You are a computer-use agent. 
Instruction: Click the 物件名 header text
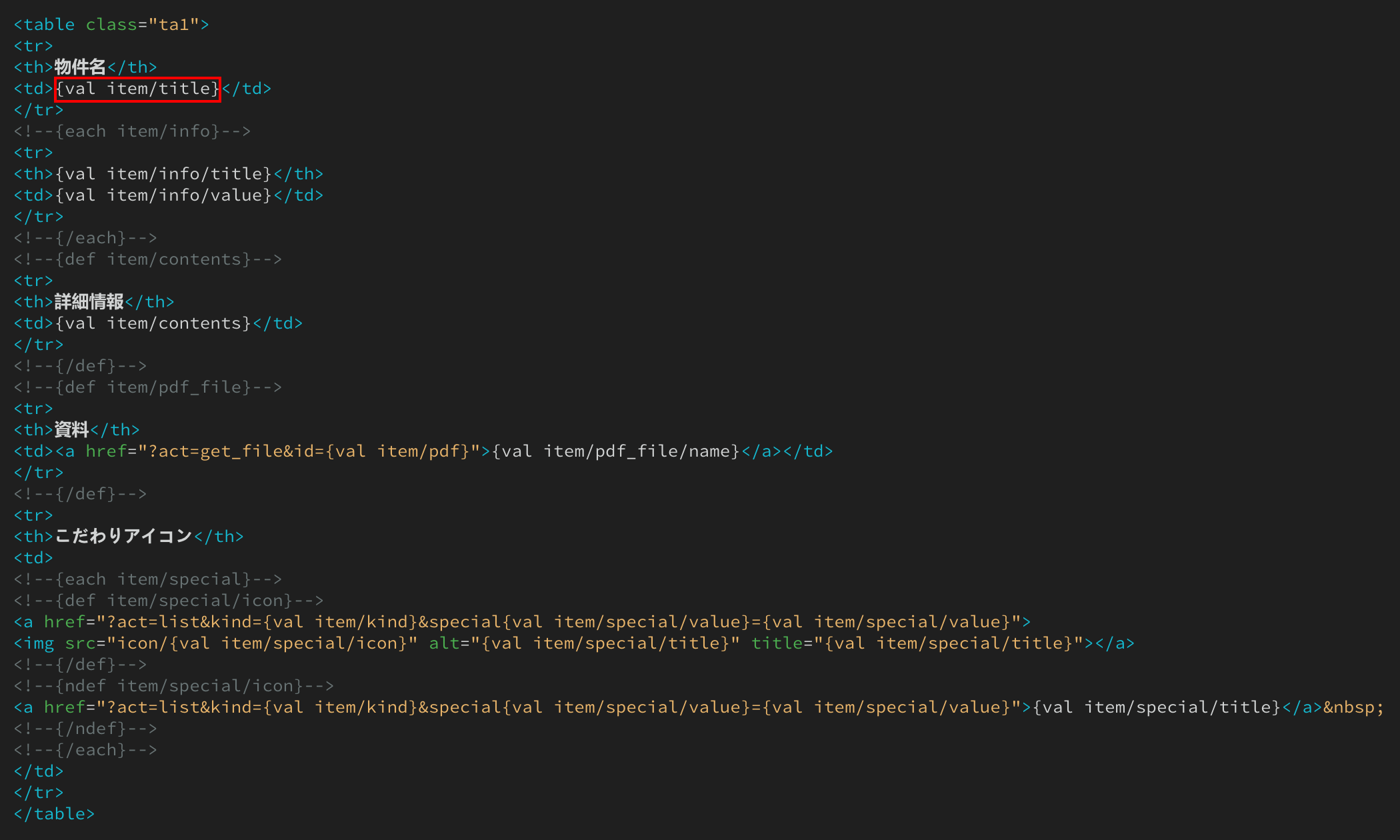(80, 67)
